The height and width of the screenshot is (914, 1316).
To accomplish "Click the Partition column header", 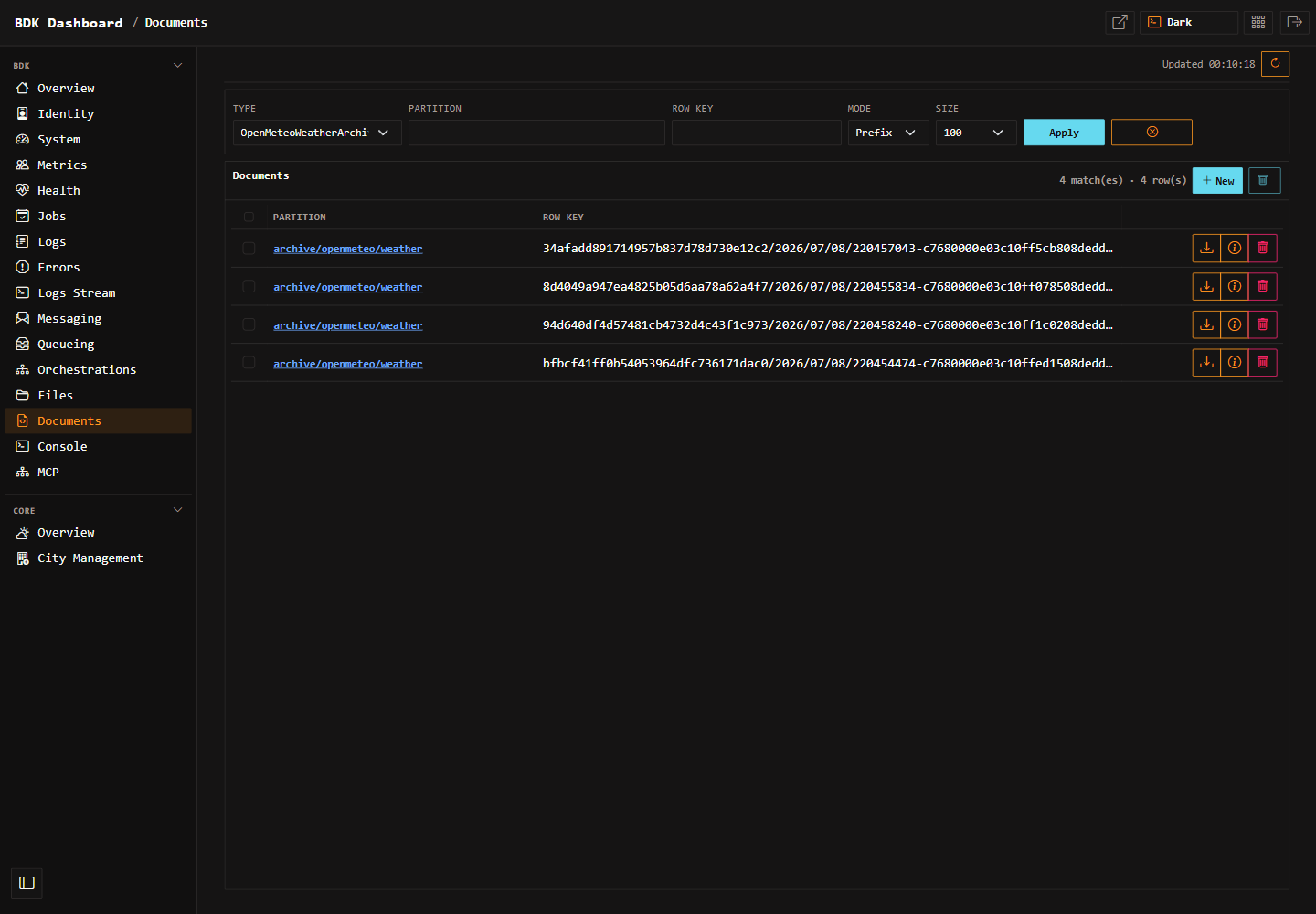I will pos(299,218).
